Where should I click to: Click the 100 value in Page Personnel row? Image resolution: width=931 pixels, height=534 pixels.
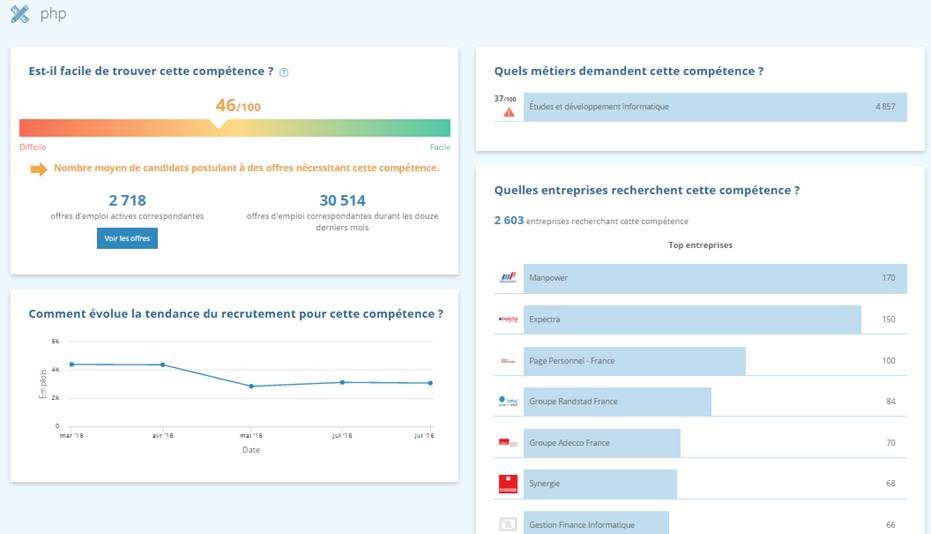(888, 361)
